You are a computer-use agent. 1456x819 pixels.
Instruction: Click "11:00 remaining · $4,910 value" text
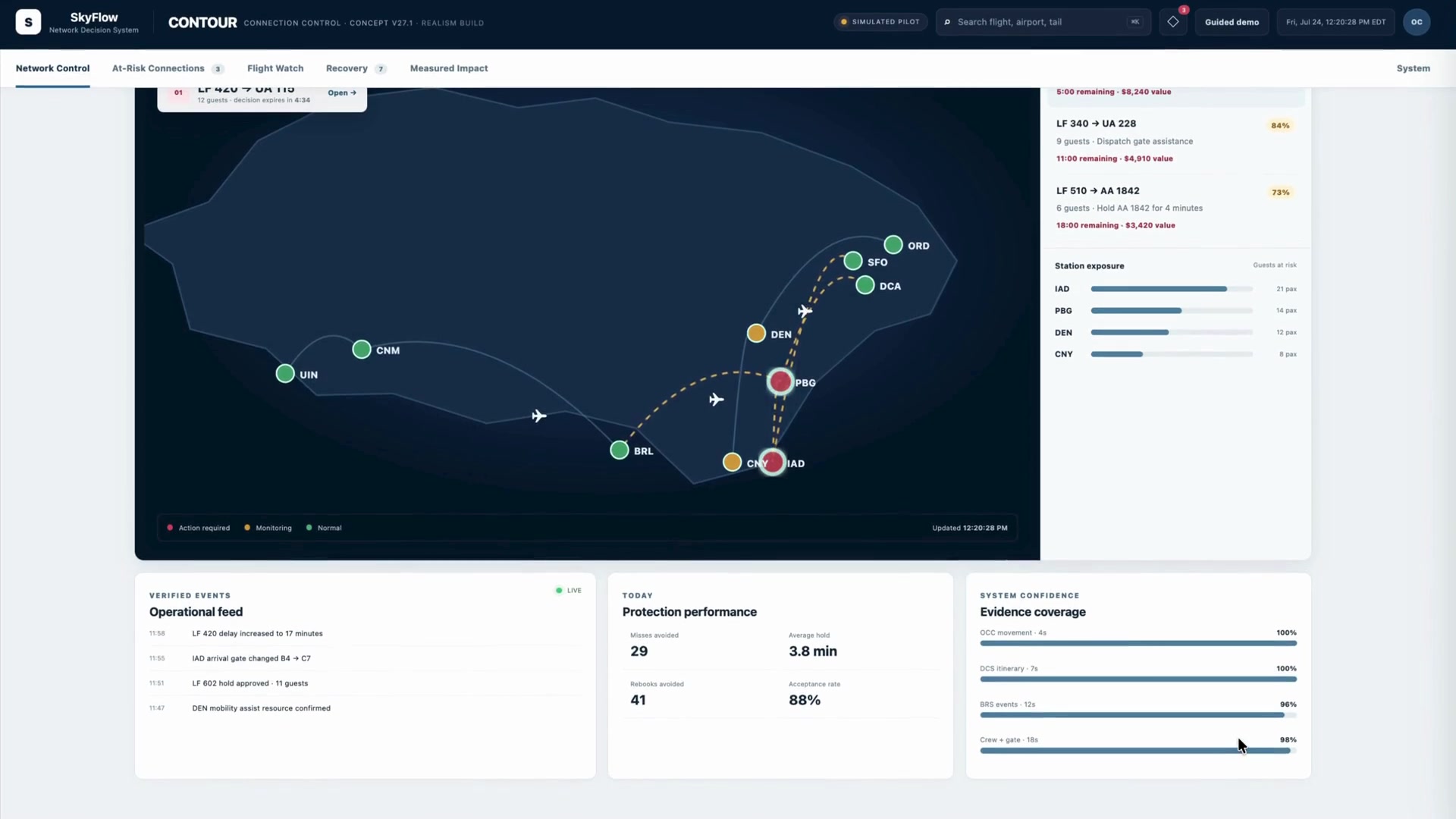[1114, 158]
